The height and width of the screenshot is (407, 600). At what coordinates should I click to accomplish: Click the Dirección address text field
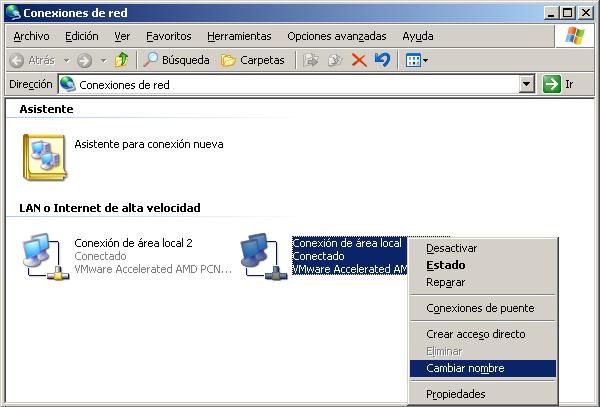[290, 85]
